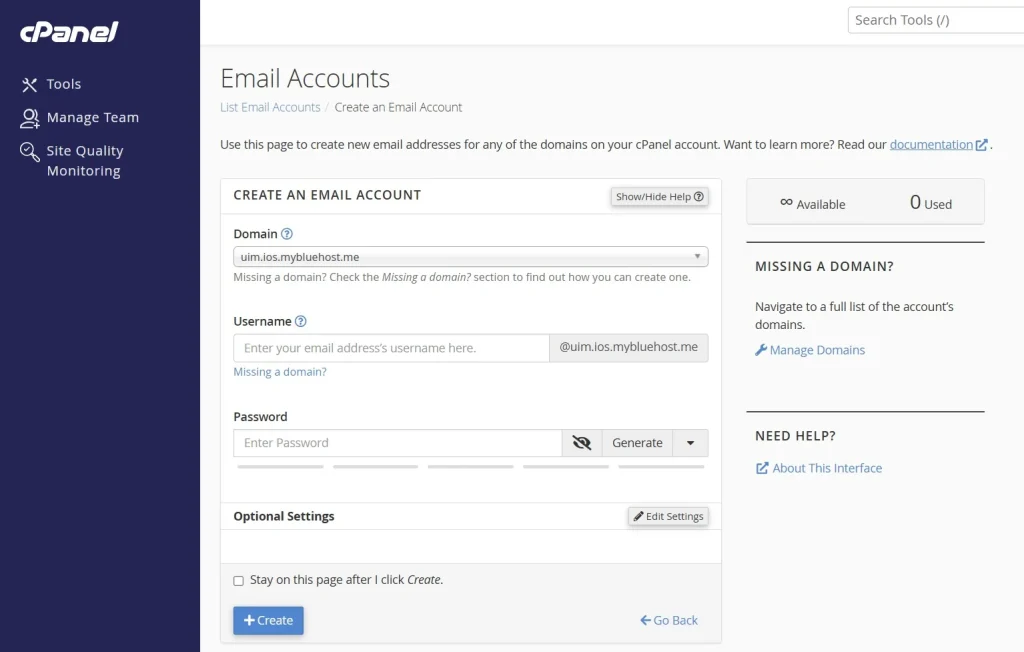The image size is (1024, 652).
Task: Open the Generate password options arrow
Action: tap(690, 443)
